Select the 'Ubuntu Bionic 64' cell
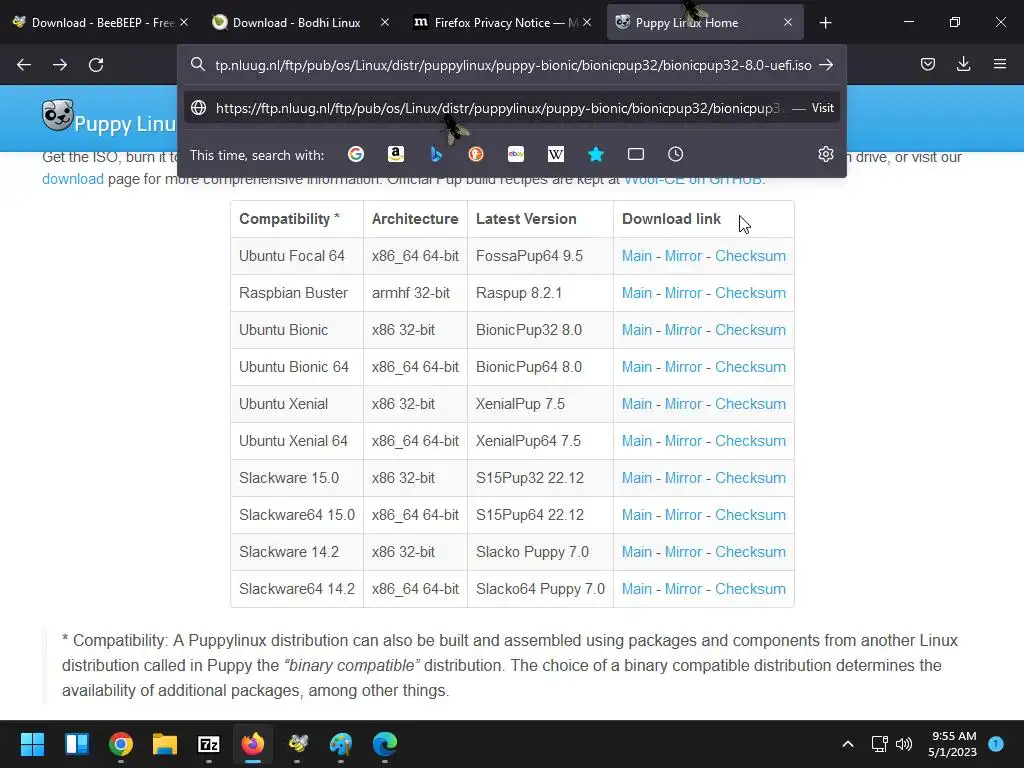The height and width of the screenshot is (768, 1024). [296, 367]
